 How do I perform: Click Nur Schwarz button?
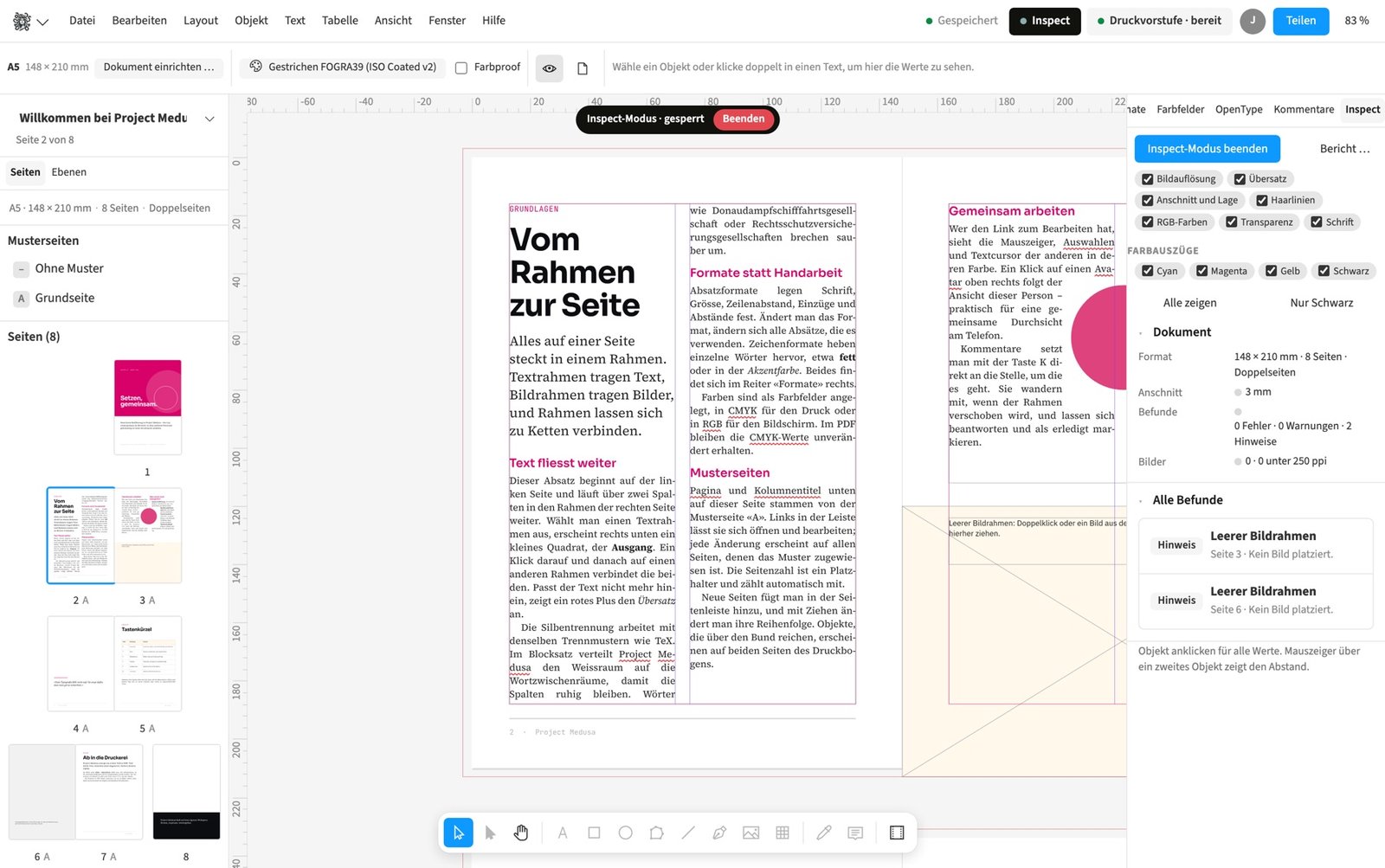coord(1321,303)
